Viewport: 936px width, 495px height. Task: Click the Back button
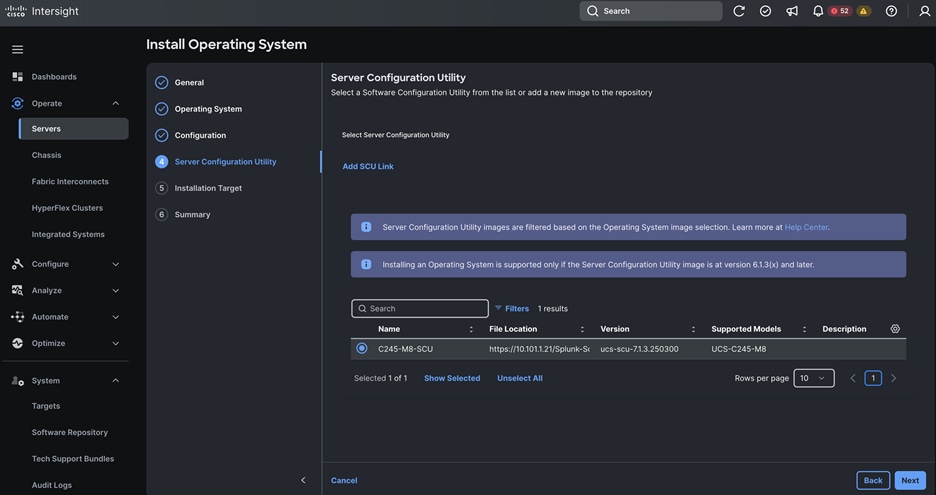[873, 480]
